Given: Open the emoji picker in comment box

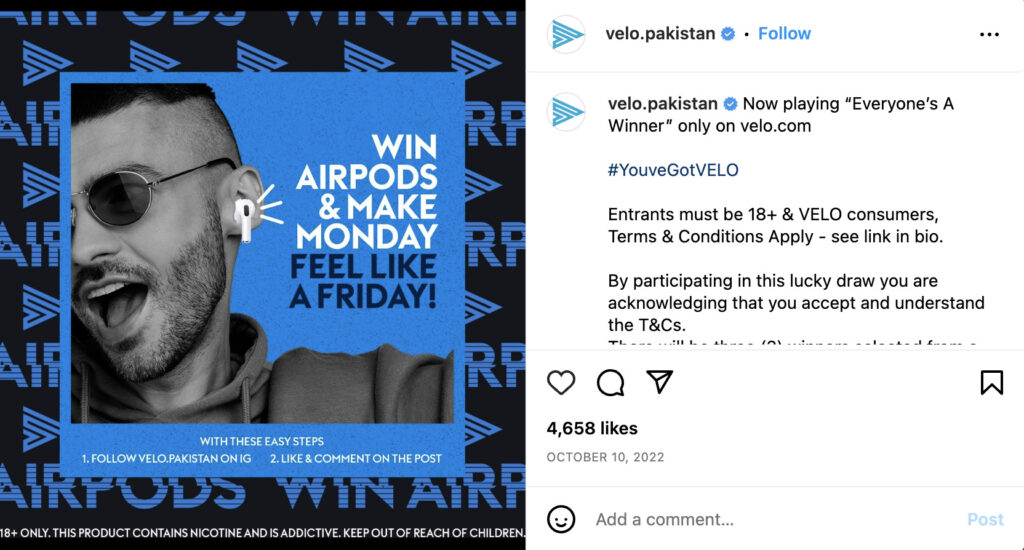Looking at the screenshot, I should [x=562, y=519].
